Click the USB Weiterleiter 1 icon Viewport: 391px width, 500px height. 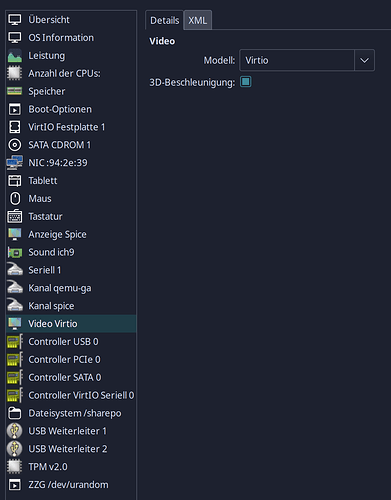pyautogui.click(x=15, y=431)
